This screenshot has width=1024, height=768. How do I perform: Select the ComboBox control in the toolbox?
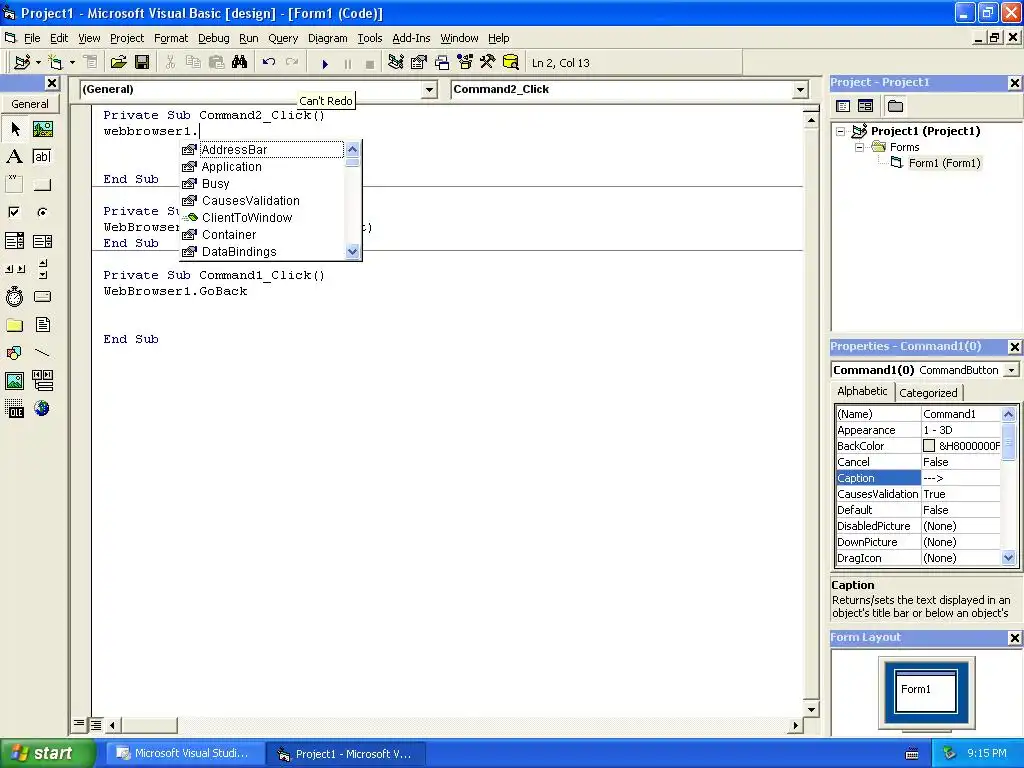point(15,241)
